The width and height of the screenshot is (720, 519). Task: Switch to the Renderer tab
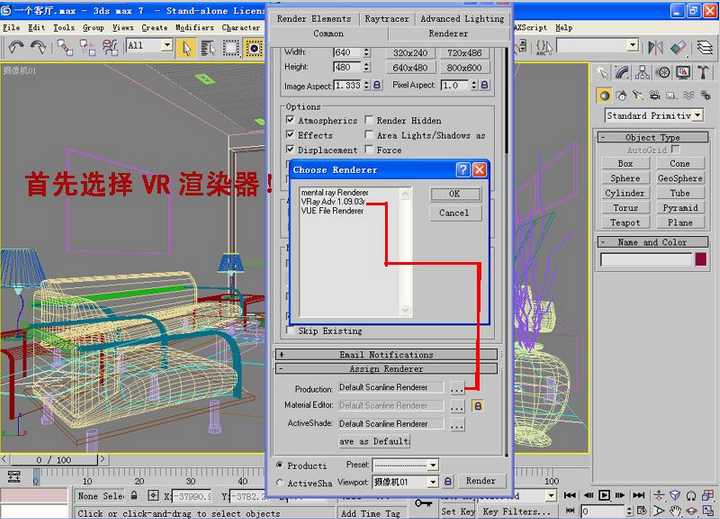[449, 34]
